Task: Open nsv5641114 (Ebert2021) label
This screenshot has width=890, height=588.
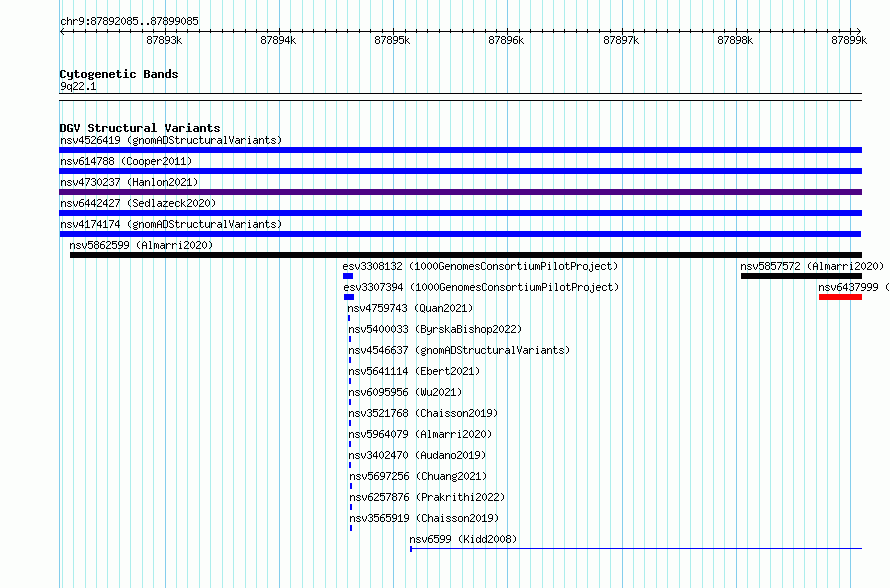Action: tap(414, 371)
